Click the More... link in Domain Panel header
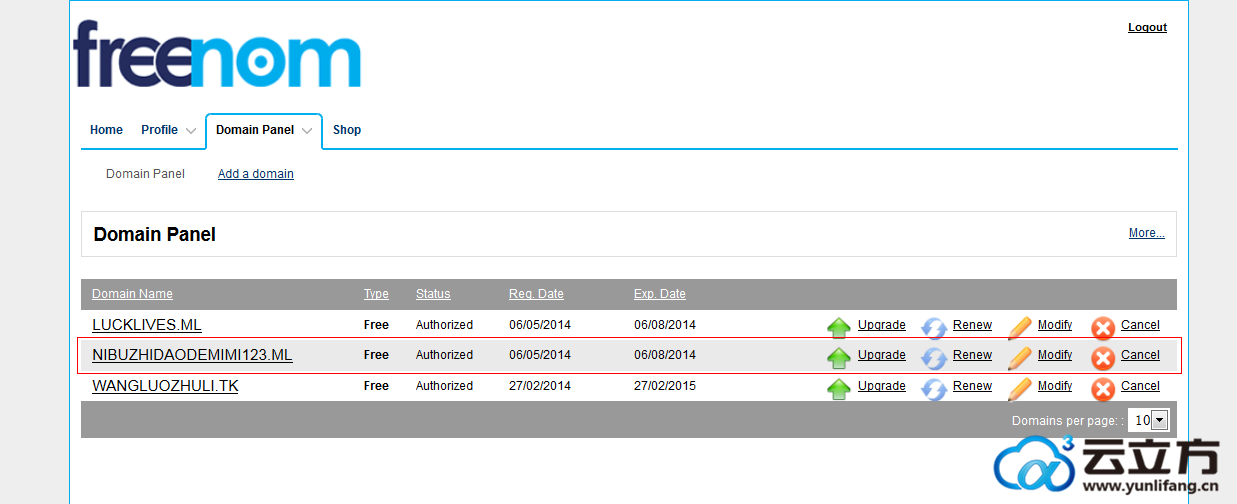This screenshot has width=1237, height=504. (1146, 233)
